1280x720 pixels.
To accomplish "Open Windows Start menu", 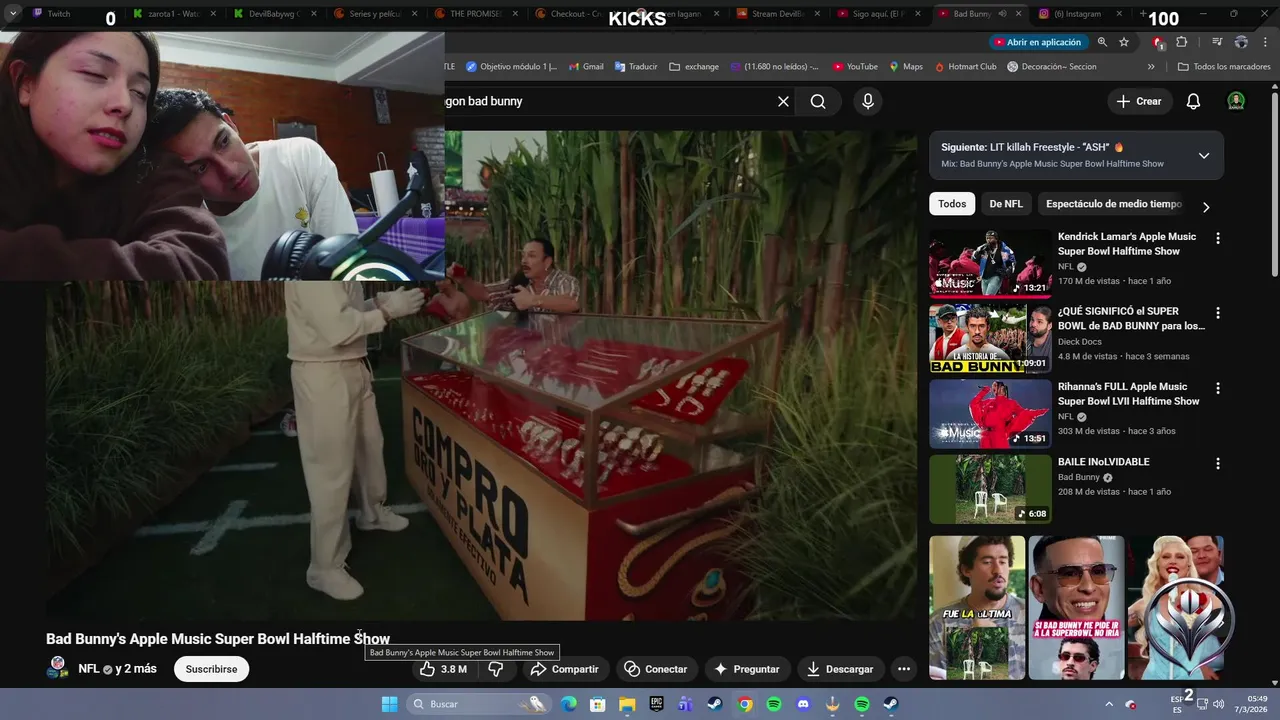I will point(389,704).
